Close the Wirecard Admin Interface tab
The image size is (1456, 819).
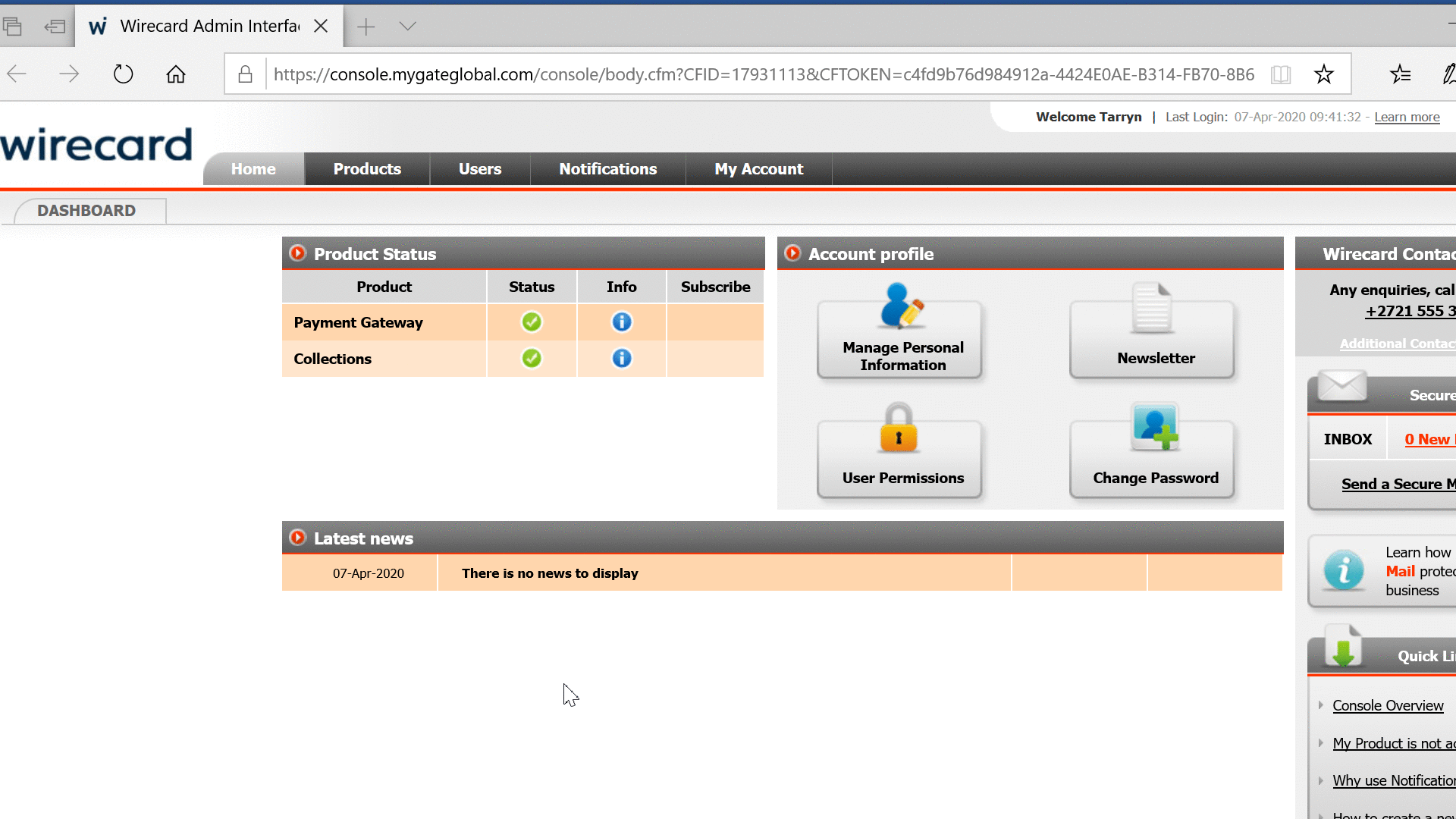click(x=321, y=26)
